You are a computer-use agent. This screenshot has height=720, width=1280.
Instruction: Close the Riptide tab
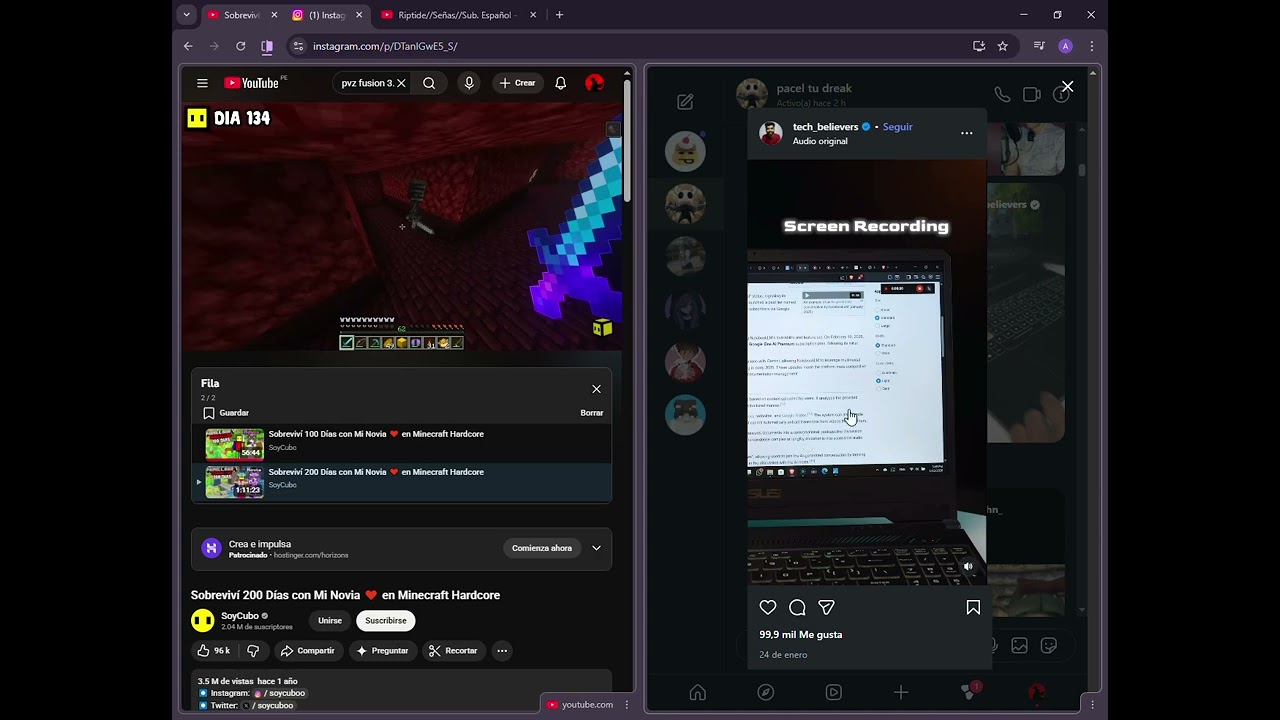point(533,15)
